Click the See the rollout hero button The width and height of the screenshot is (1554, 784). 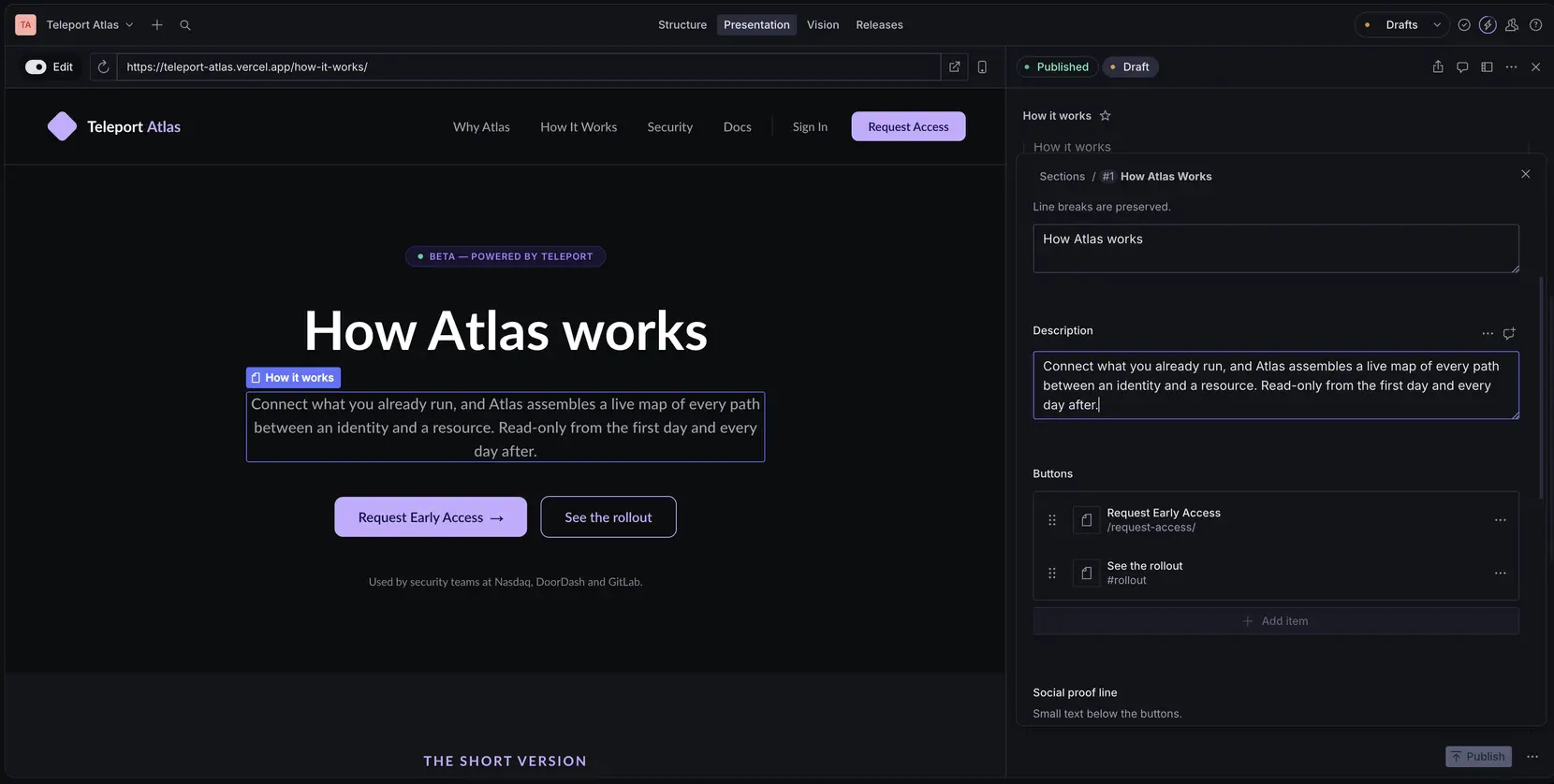coord(608,517)
